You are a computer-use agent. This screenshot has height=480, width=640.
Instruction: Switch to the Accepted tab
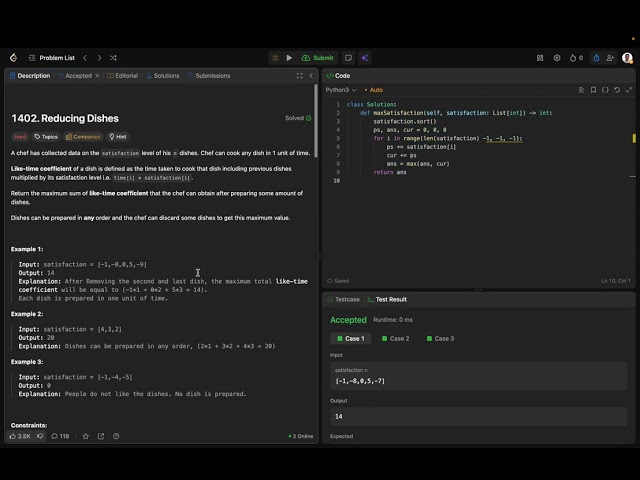tap(75, 76)
